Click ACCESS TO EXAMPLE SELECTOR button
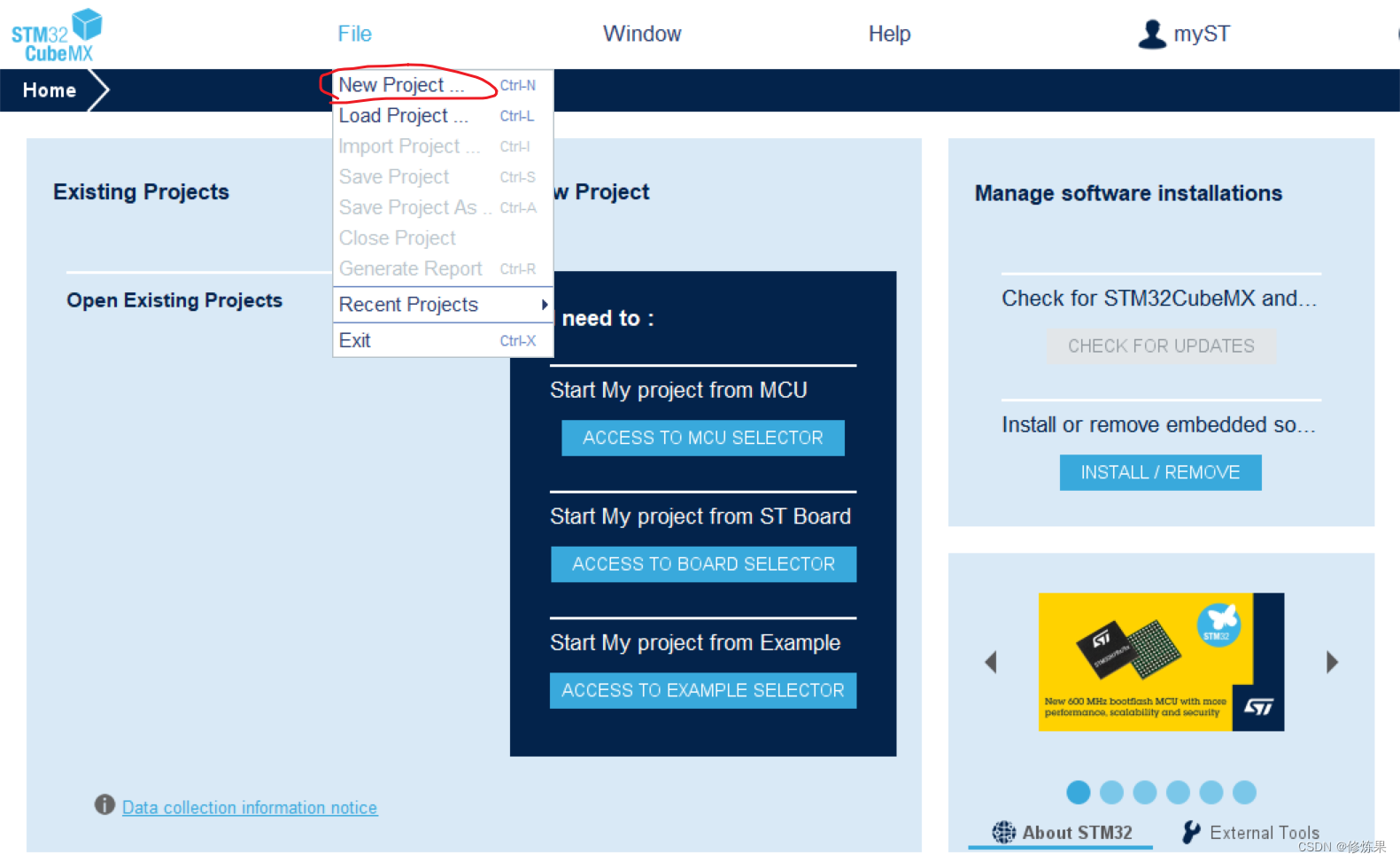The image size is (1400, 862). point(703,690)
